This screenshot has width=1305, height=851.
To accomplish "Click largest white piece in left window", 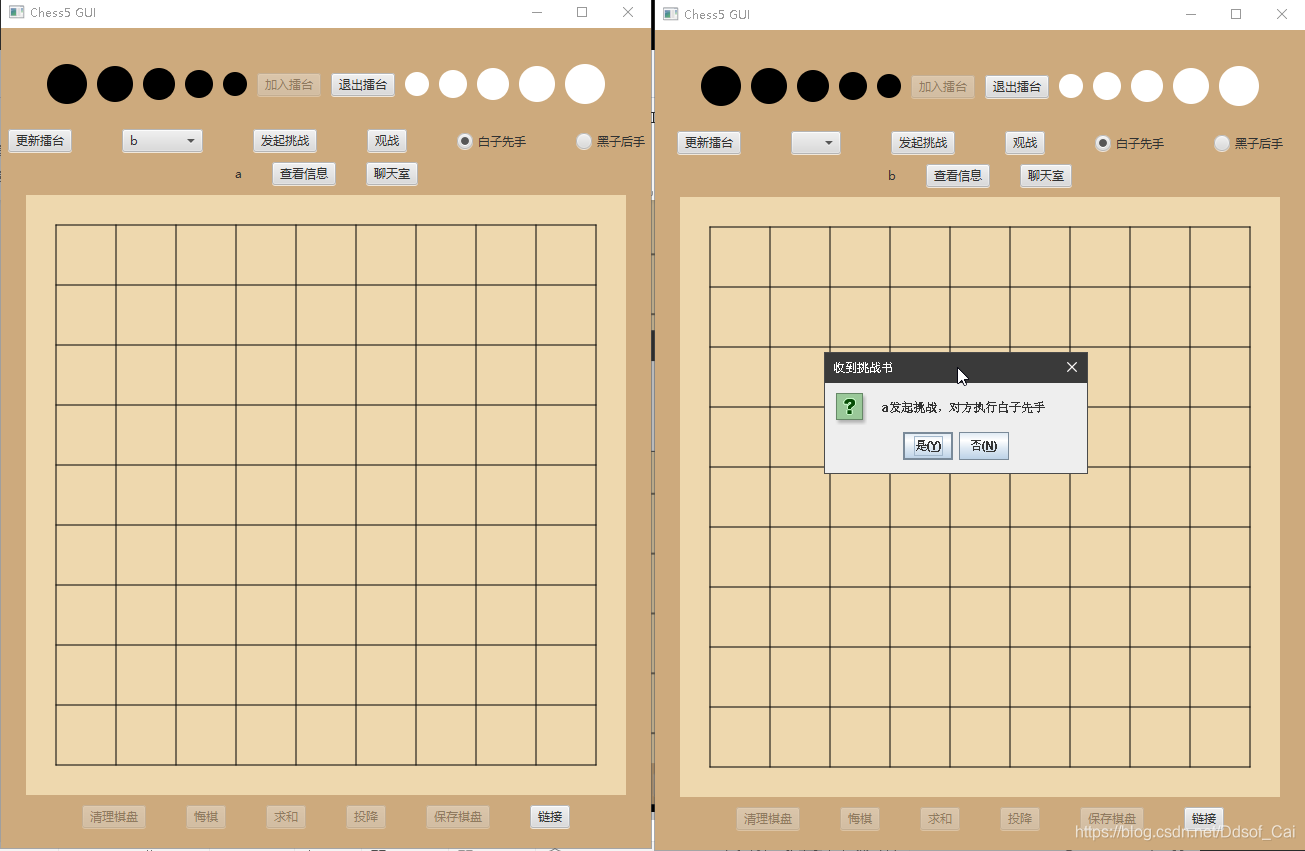I will coord(585,84).
